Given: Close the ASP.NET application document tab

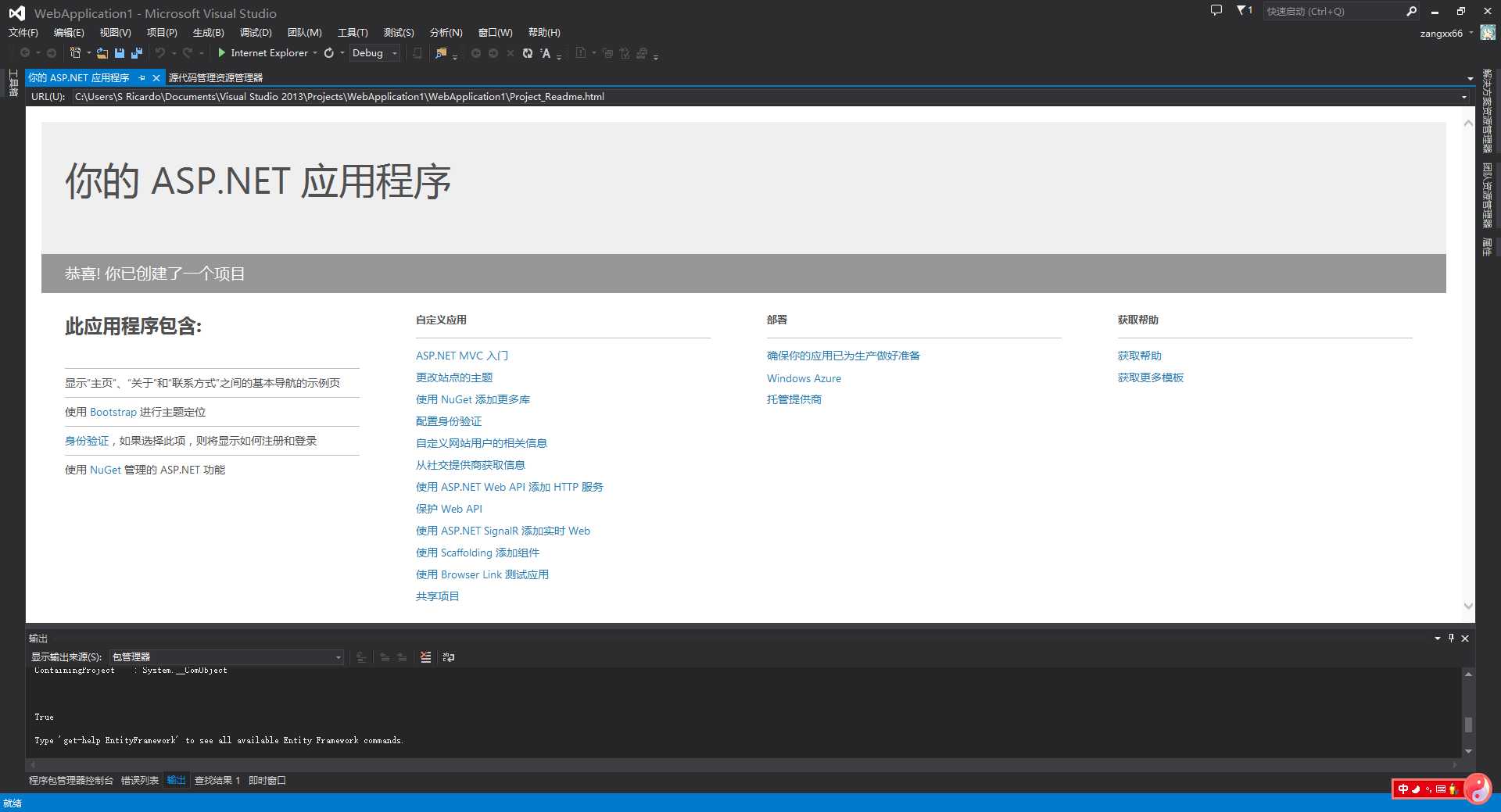Looking at the screenshot, I should [x=156, y=77].
